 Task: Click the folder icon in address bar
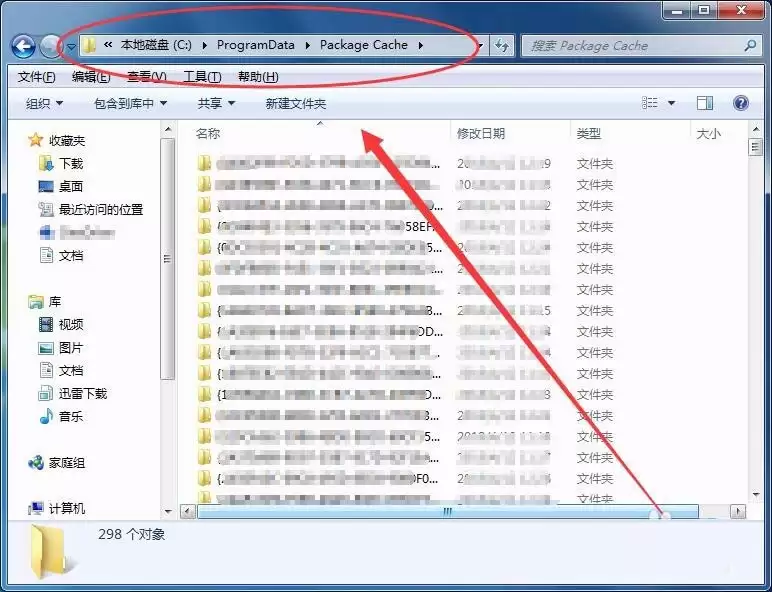click(x=89, y=45)
